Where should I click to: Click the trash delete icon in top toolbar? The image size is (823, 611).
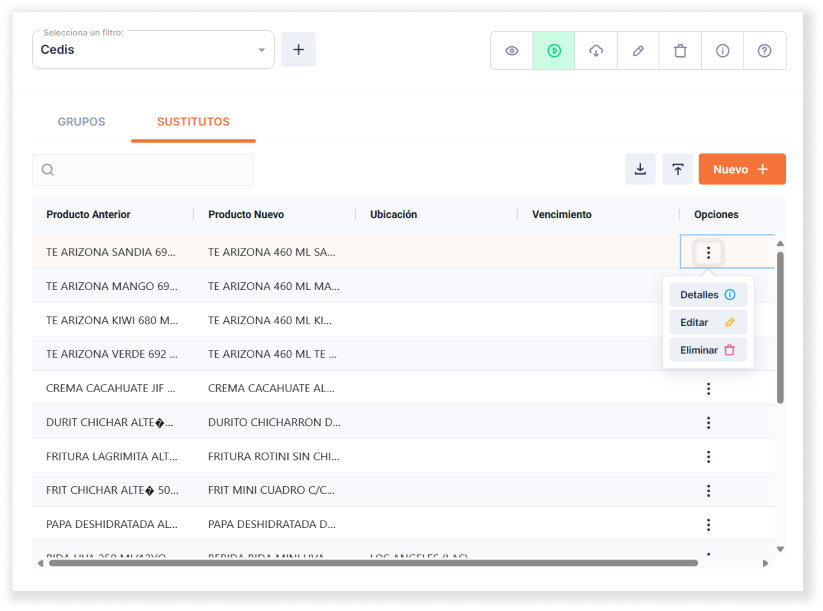[x=680, y=50]
